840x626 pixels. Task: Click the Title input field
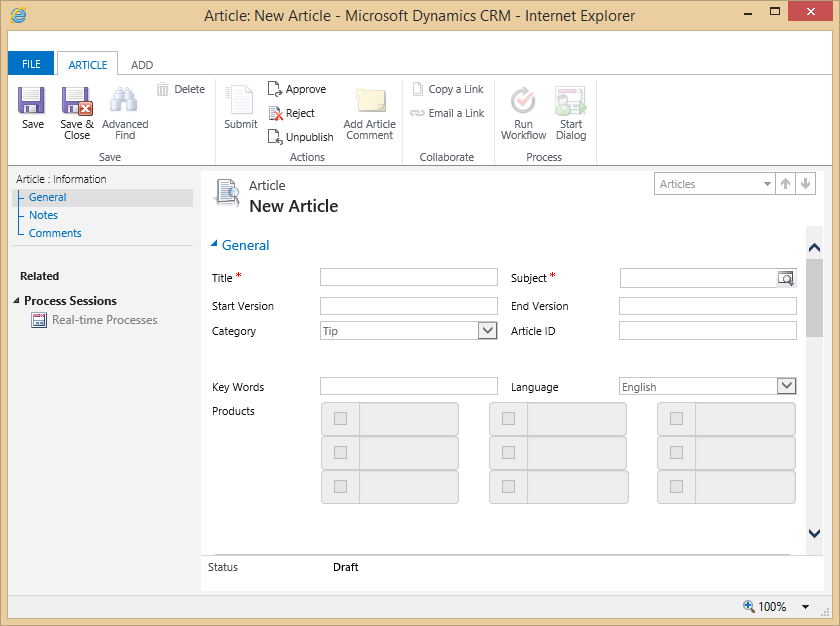pyautogui.click(x=409, y=277)
